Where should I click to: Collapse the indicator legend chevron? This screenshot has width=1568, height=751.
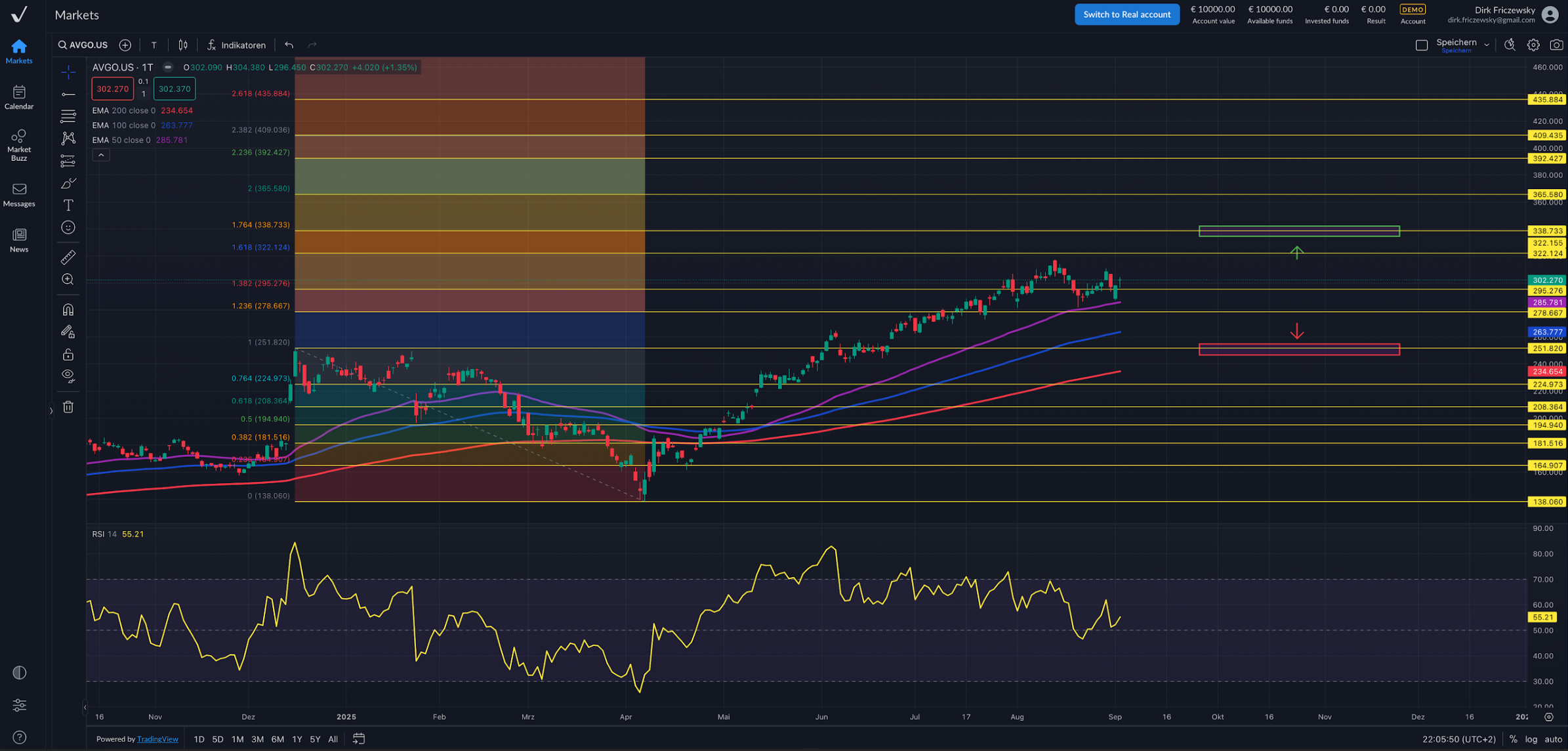point(101,156)
